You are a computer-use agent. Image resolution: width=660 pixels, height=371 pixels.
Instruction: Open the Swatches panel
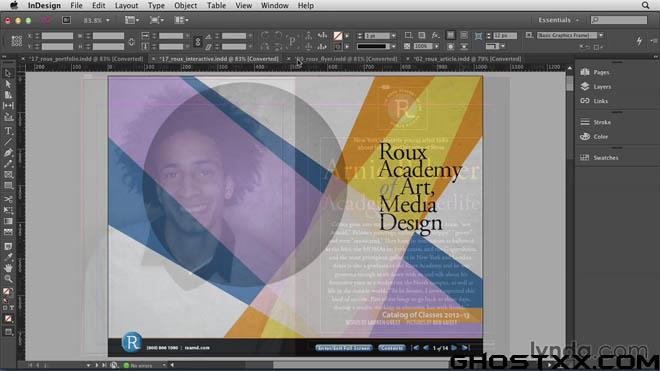(599, 157)
